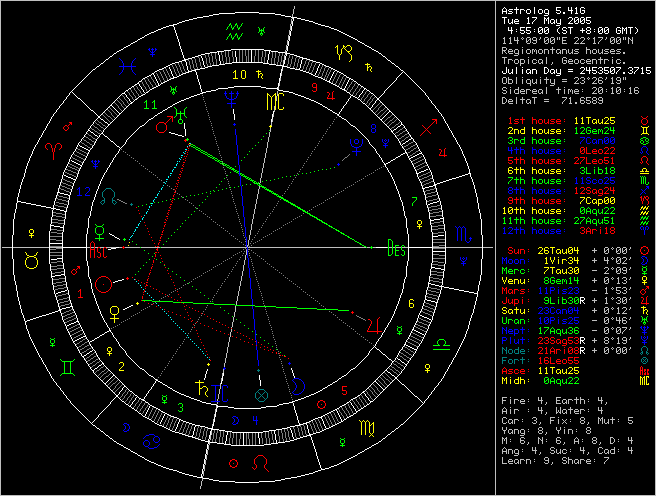Select the red Leo sign in the outer ring
Screen dimensions: 656x496
(x=261, y=463)
